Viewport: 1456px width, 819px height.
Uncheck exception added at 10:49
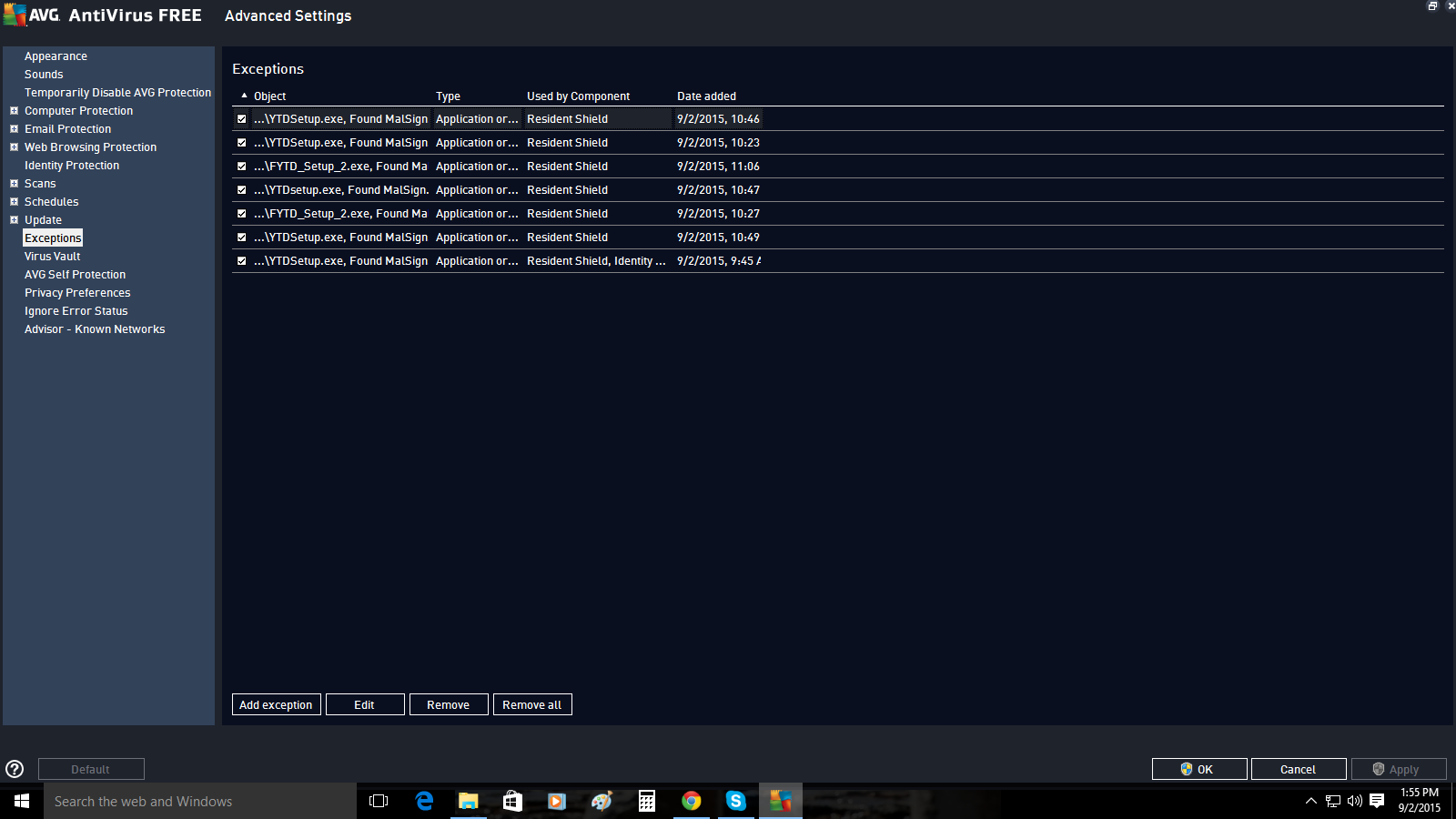242,238
